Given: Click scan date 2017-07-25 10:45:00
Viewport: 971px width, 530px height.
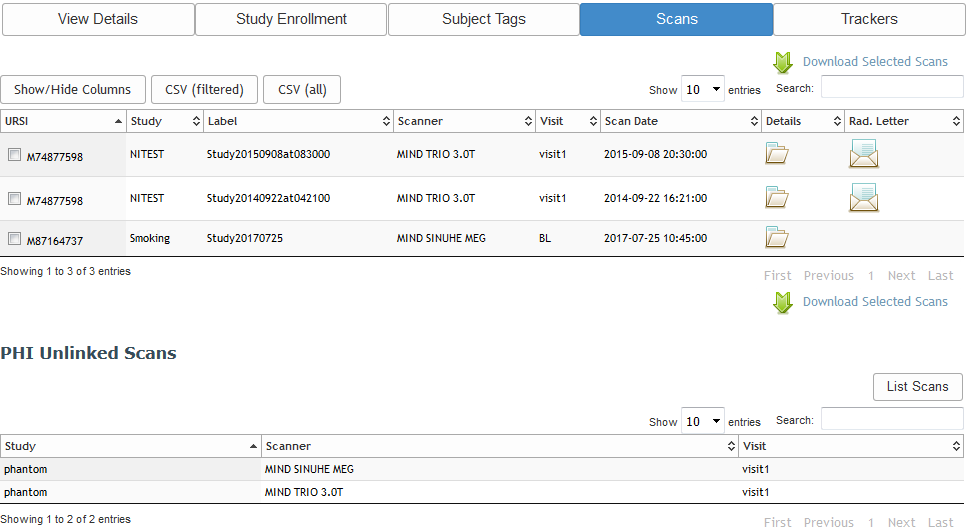Looking at the screenshot, I should 655,238.
